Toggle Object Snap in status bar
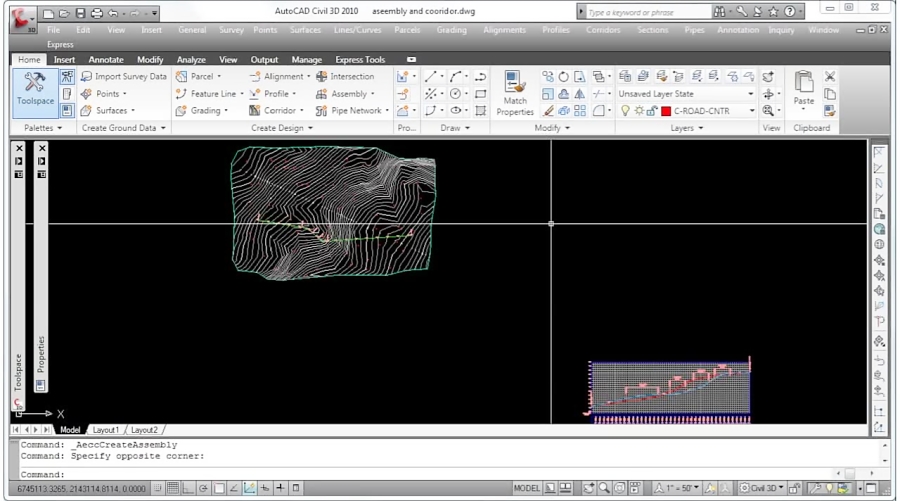900x501 pixels. point(219,488)
